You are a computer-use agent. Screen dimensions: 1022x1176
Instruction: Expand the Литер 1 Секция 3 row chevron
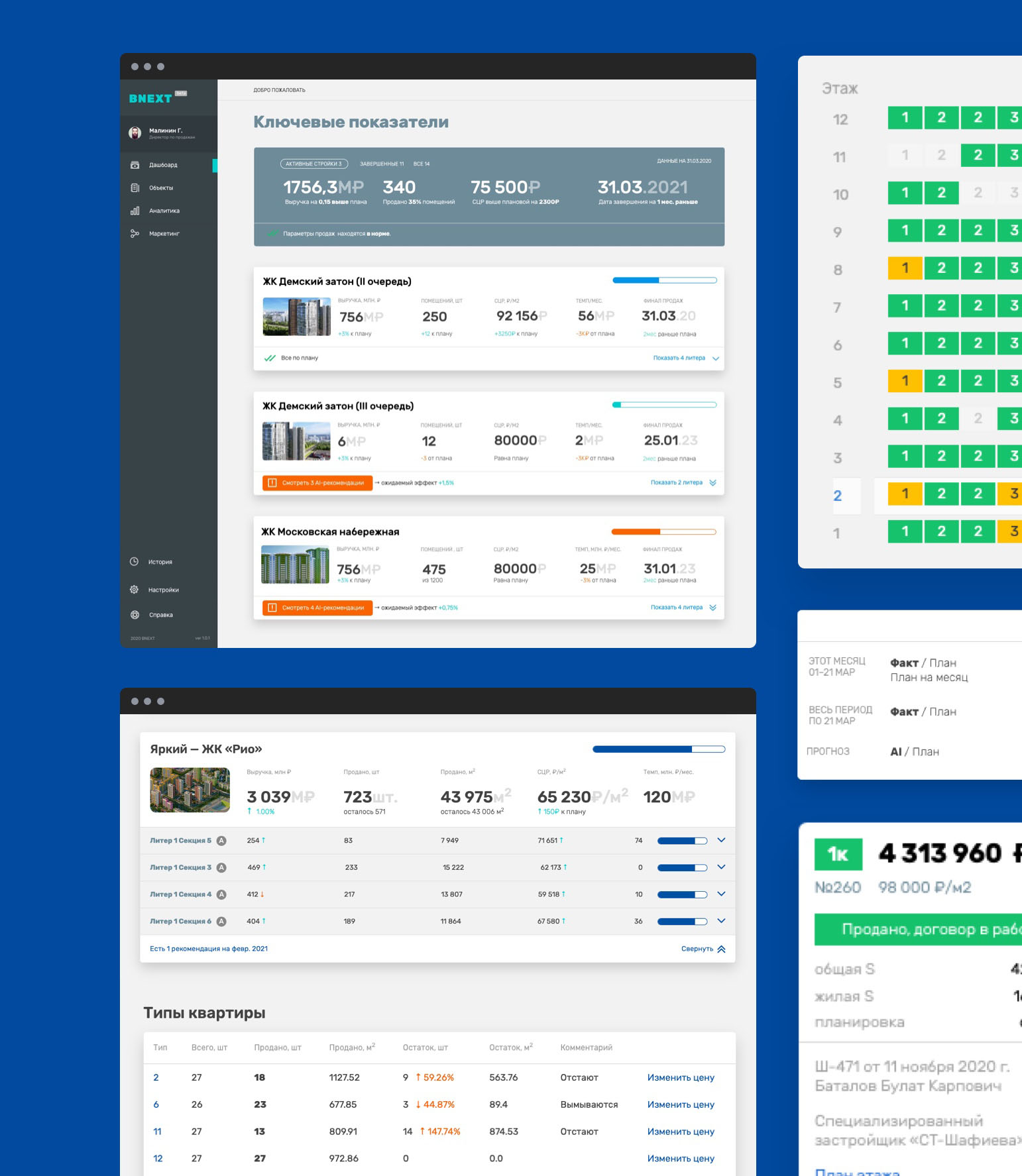tap(722, 867)
